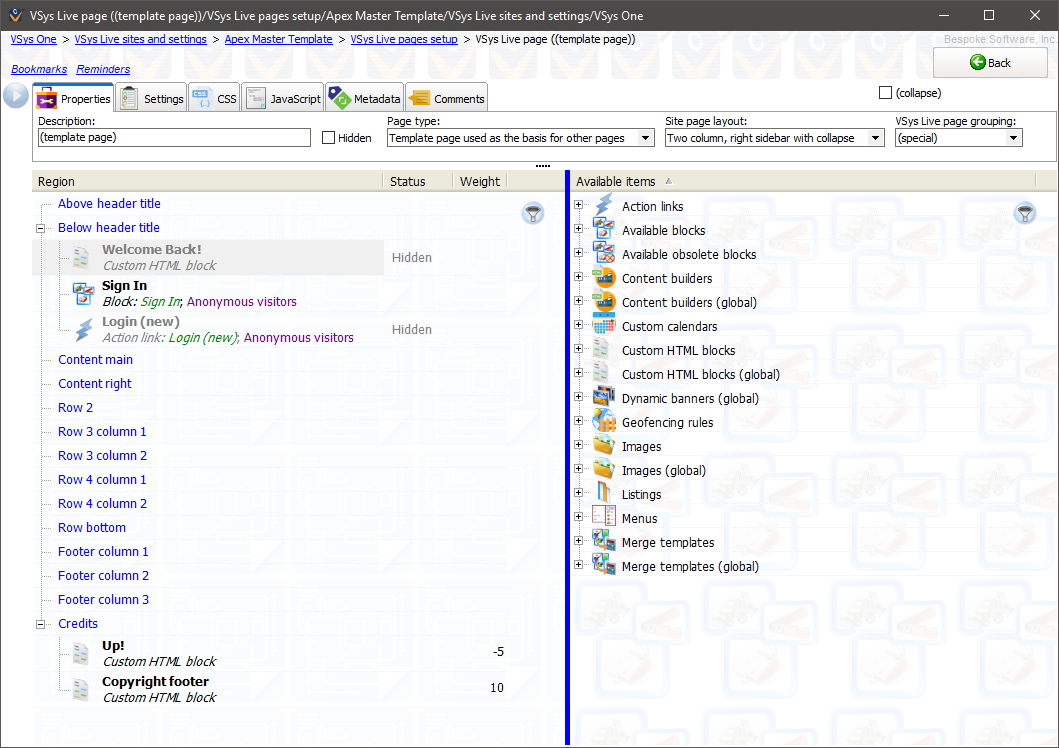
Task: Click the Back button
Action: (x=990, y=62)
